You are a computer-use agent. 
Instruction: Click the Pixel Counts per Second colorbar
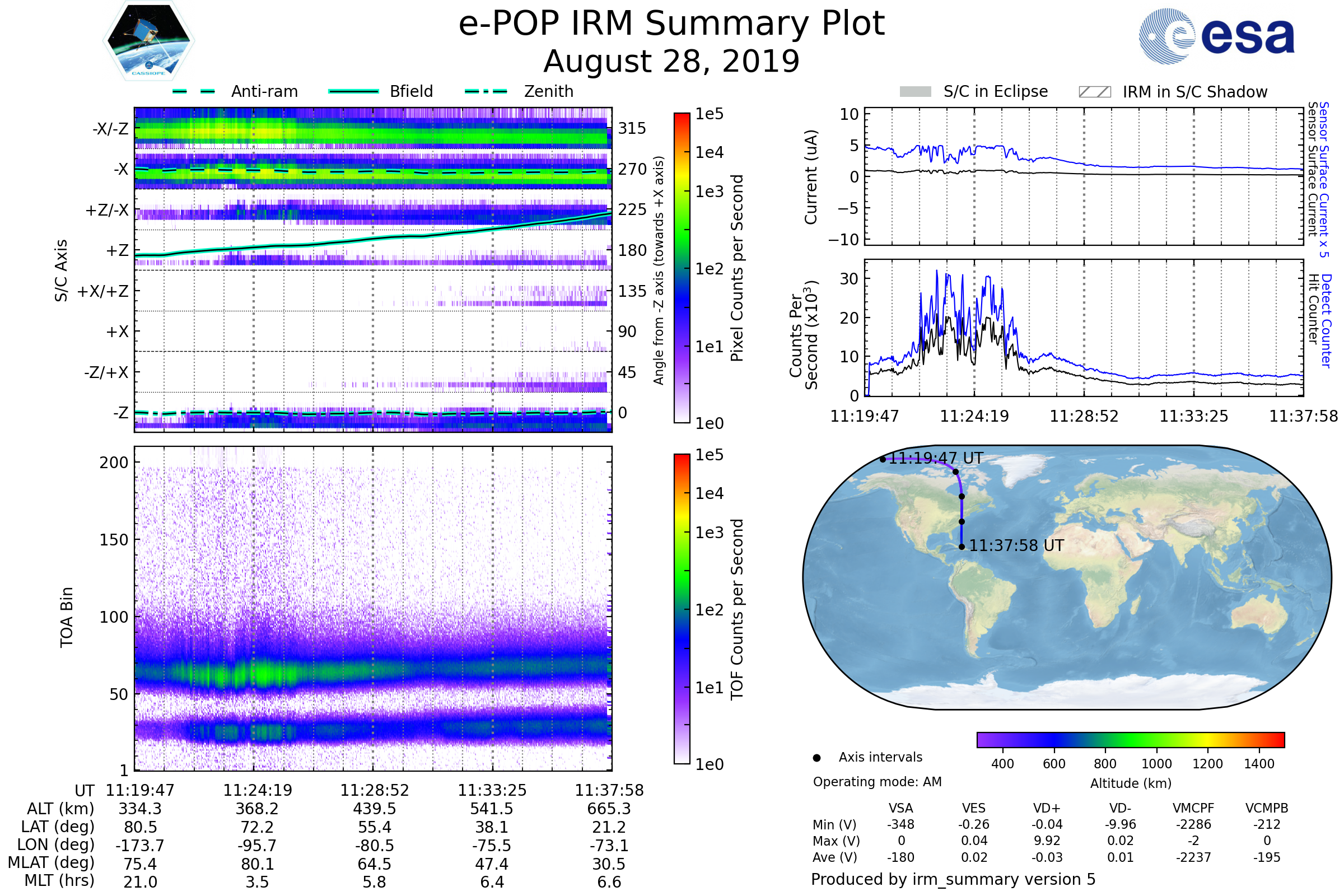pyautogui.click(x=682, y=268)
